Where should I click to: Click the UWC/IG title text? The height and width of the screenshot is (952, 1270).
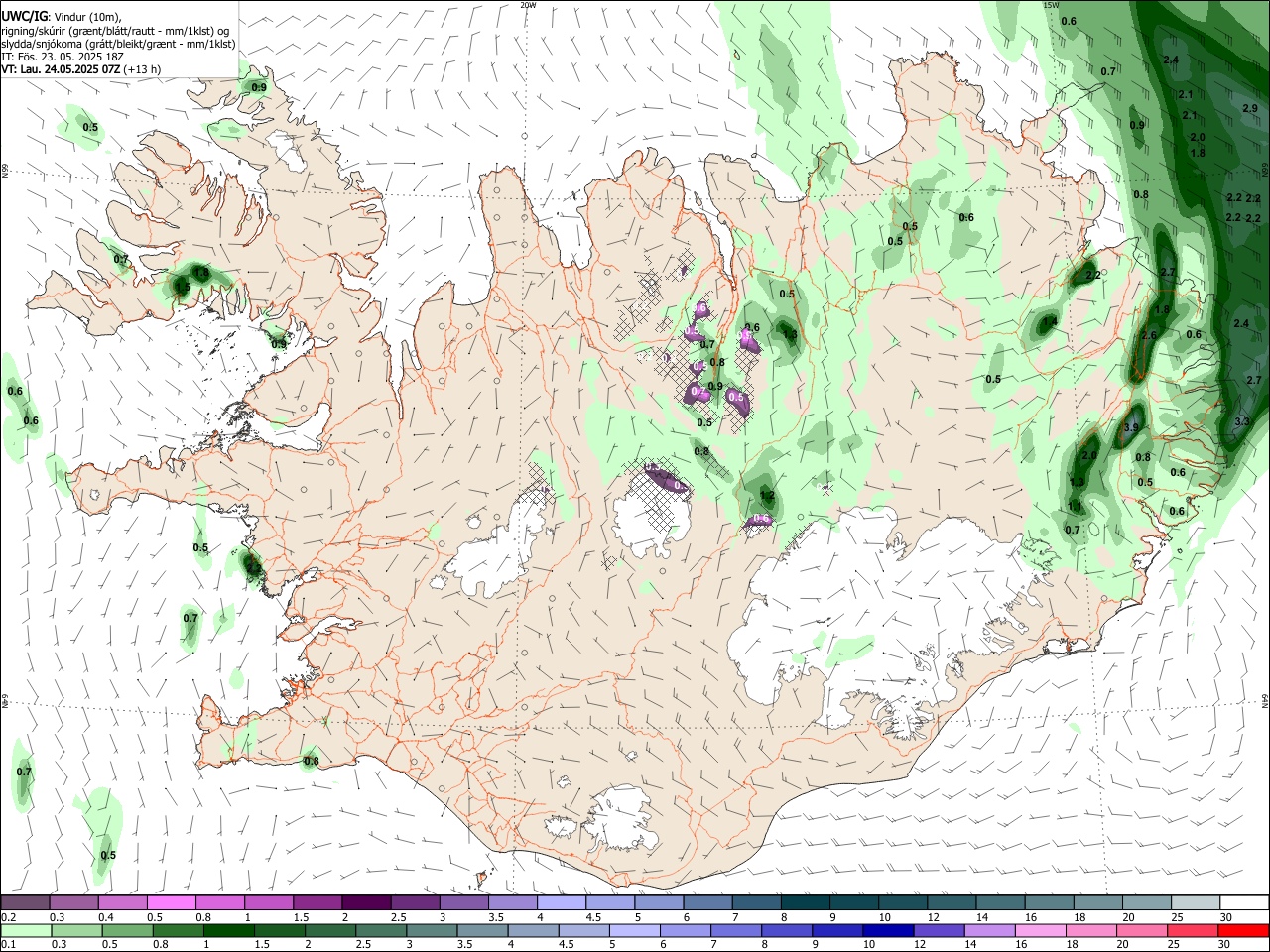coord(24,16)
